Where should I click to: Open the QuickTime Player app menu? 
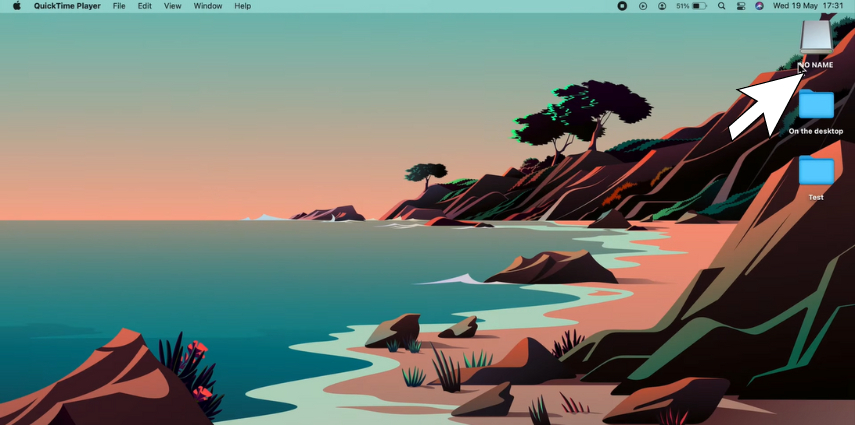(67, 6)
